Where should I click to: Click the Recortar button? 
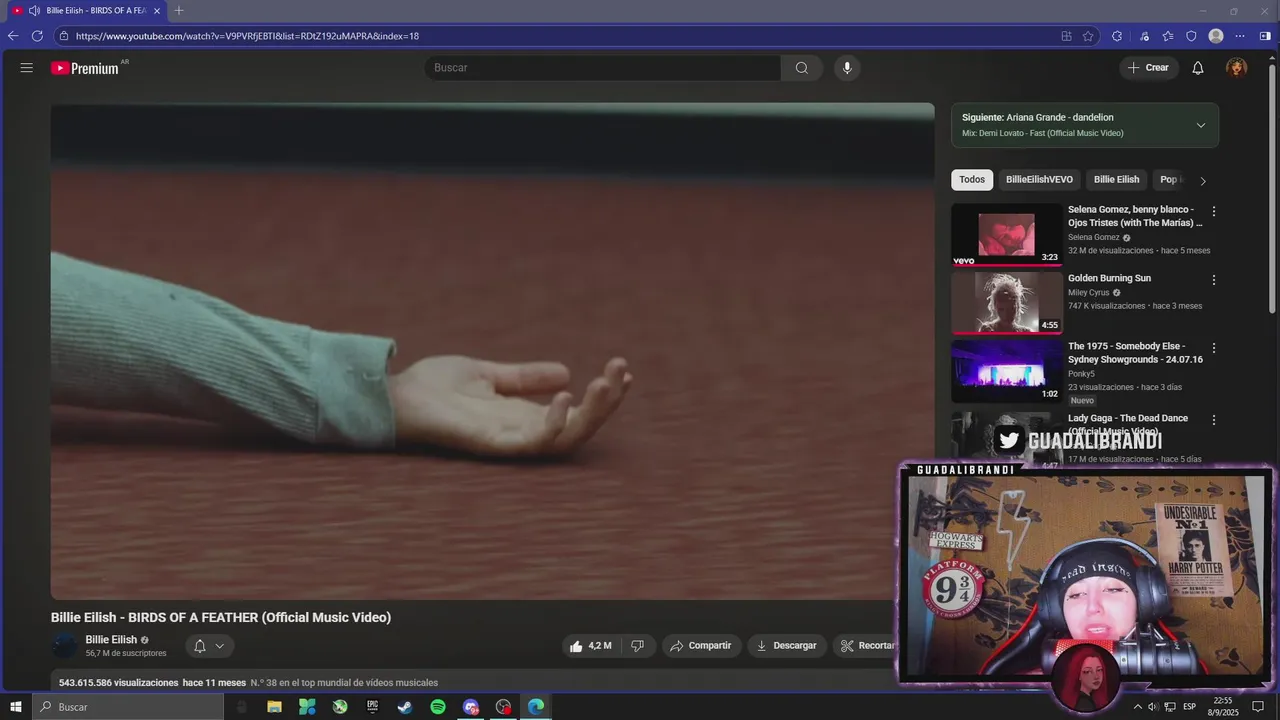pyautogui.click(x=866, y=646)
